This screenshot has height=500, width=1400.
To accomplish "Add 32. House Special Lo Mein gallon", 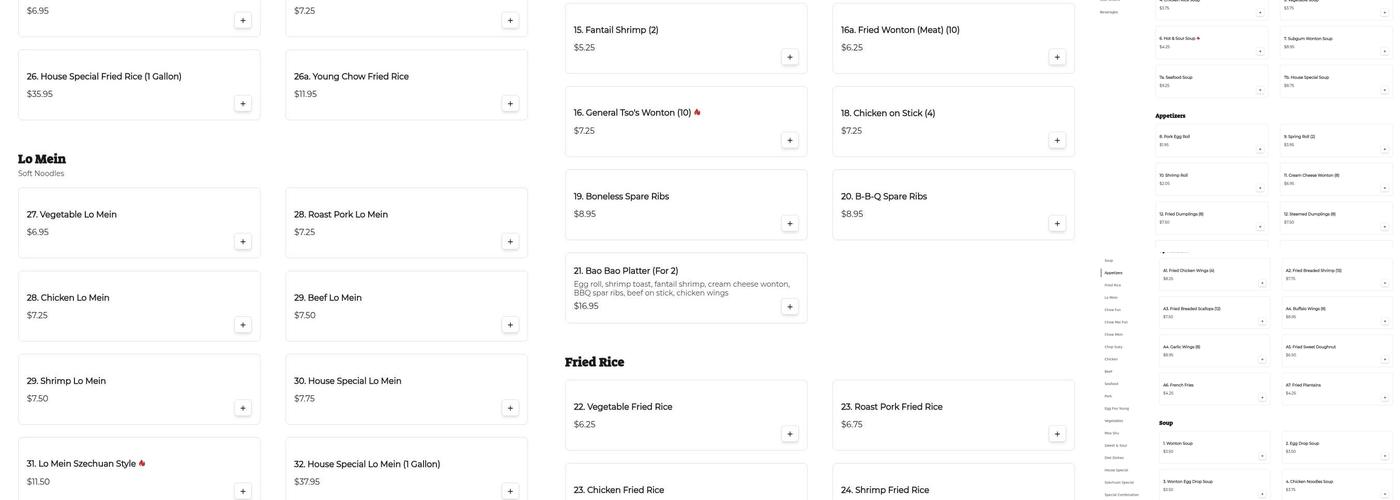I will 510,491.
